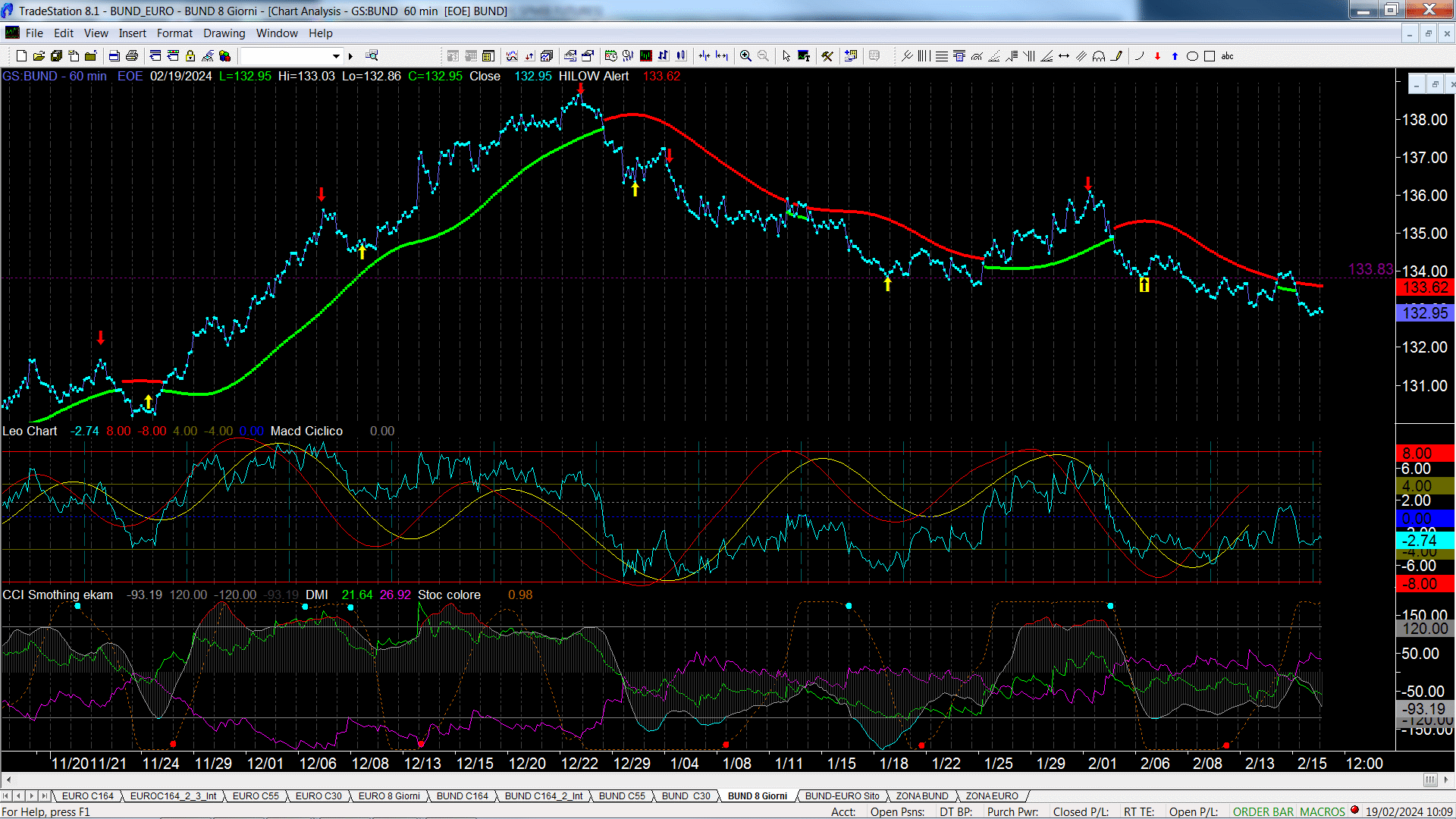Click the red 133.62 price label

tap(1425, 287)
